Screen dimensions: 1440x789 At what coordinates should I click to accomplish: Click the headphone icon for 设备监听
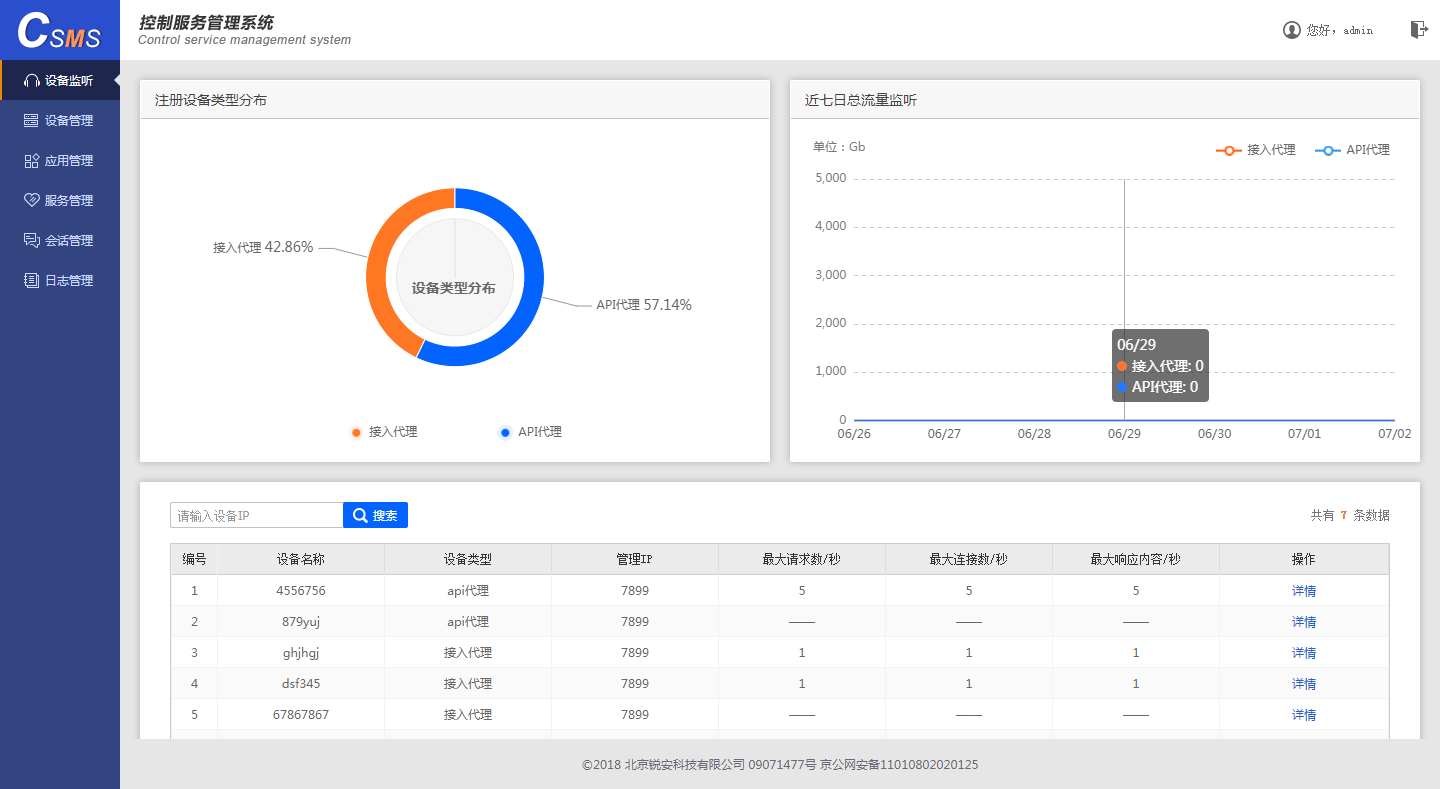[31, 81]
